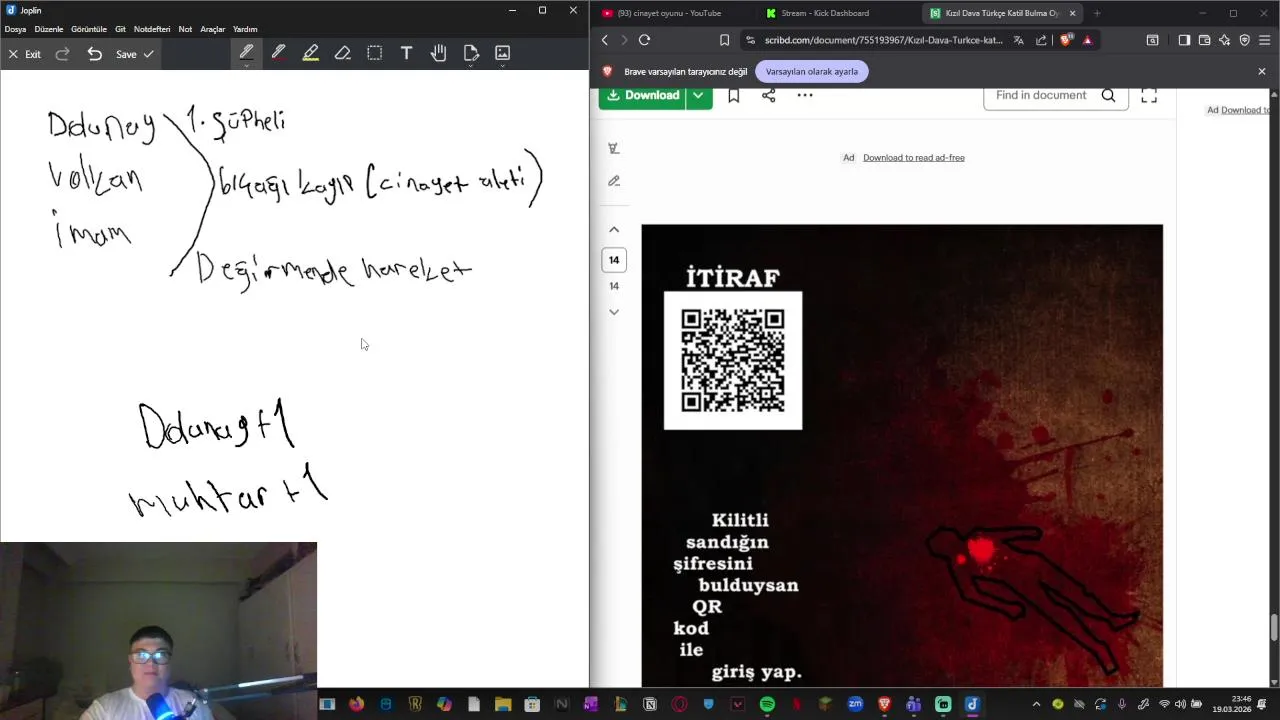
Task: Open the Dosya menu
Action: pyautogui.click(x=15, y=29)
